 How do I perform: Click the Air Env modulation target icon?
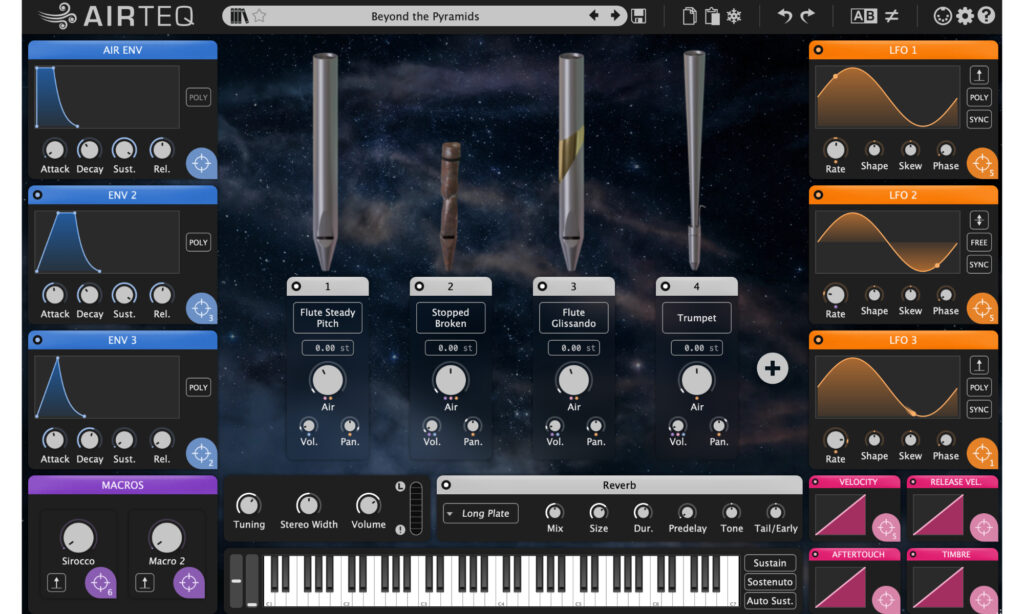[x=201, y=163]
